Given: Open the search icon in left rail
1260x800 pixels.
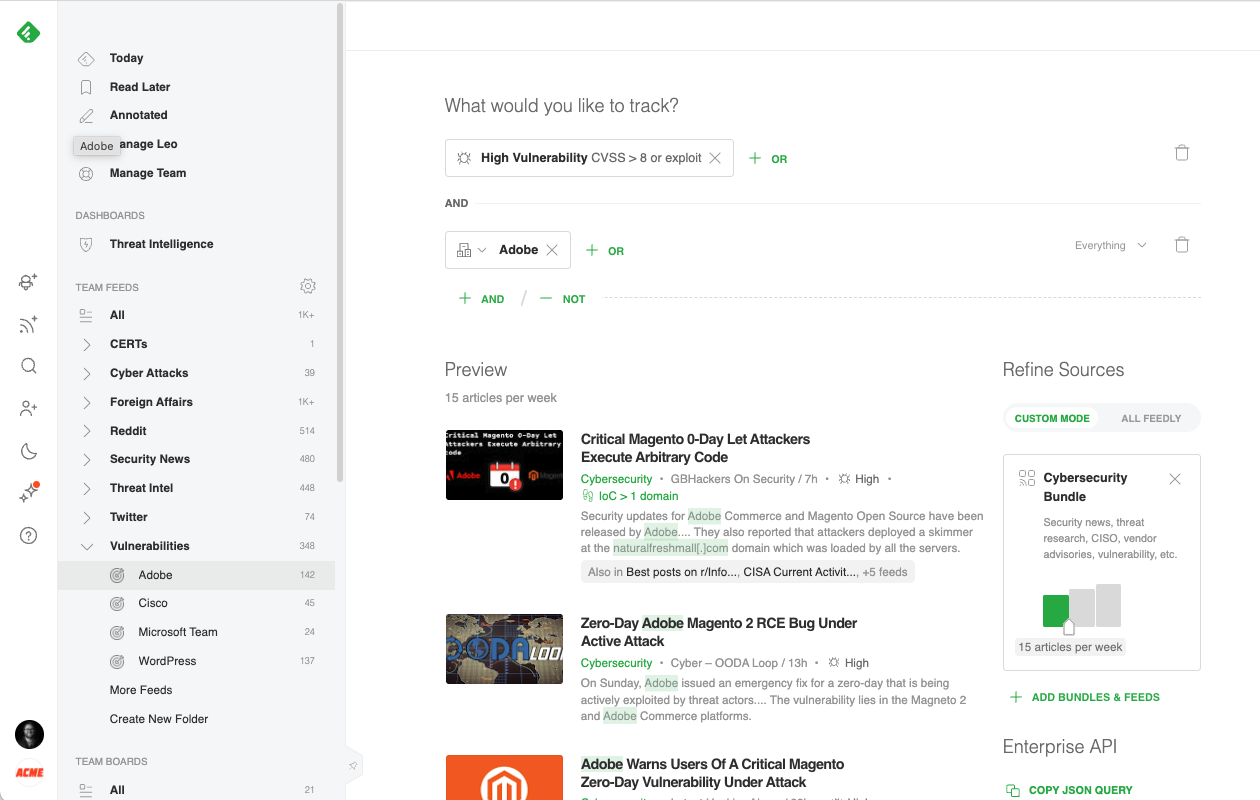Looking at the screenshot, I should pos(28,366).
